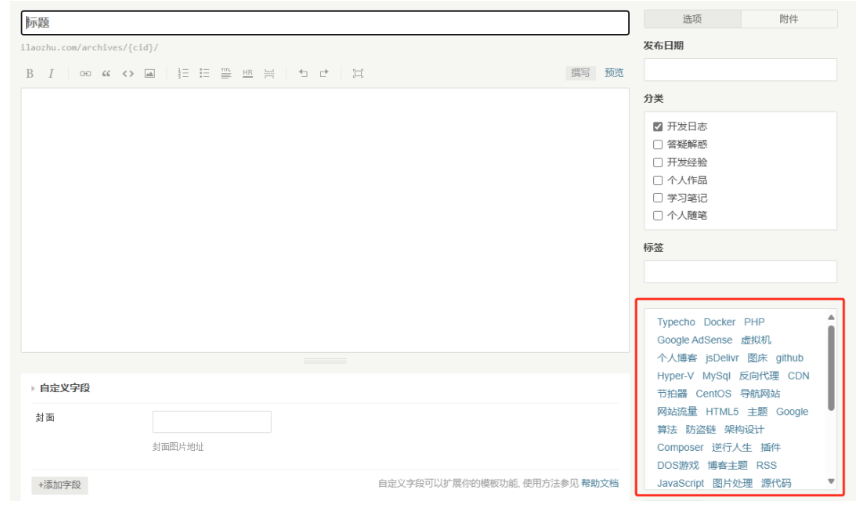Check the 答疑解惑 category checkbox

tap(658, 145)
